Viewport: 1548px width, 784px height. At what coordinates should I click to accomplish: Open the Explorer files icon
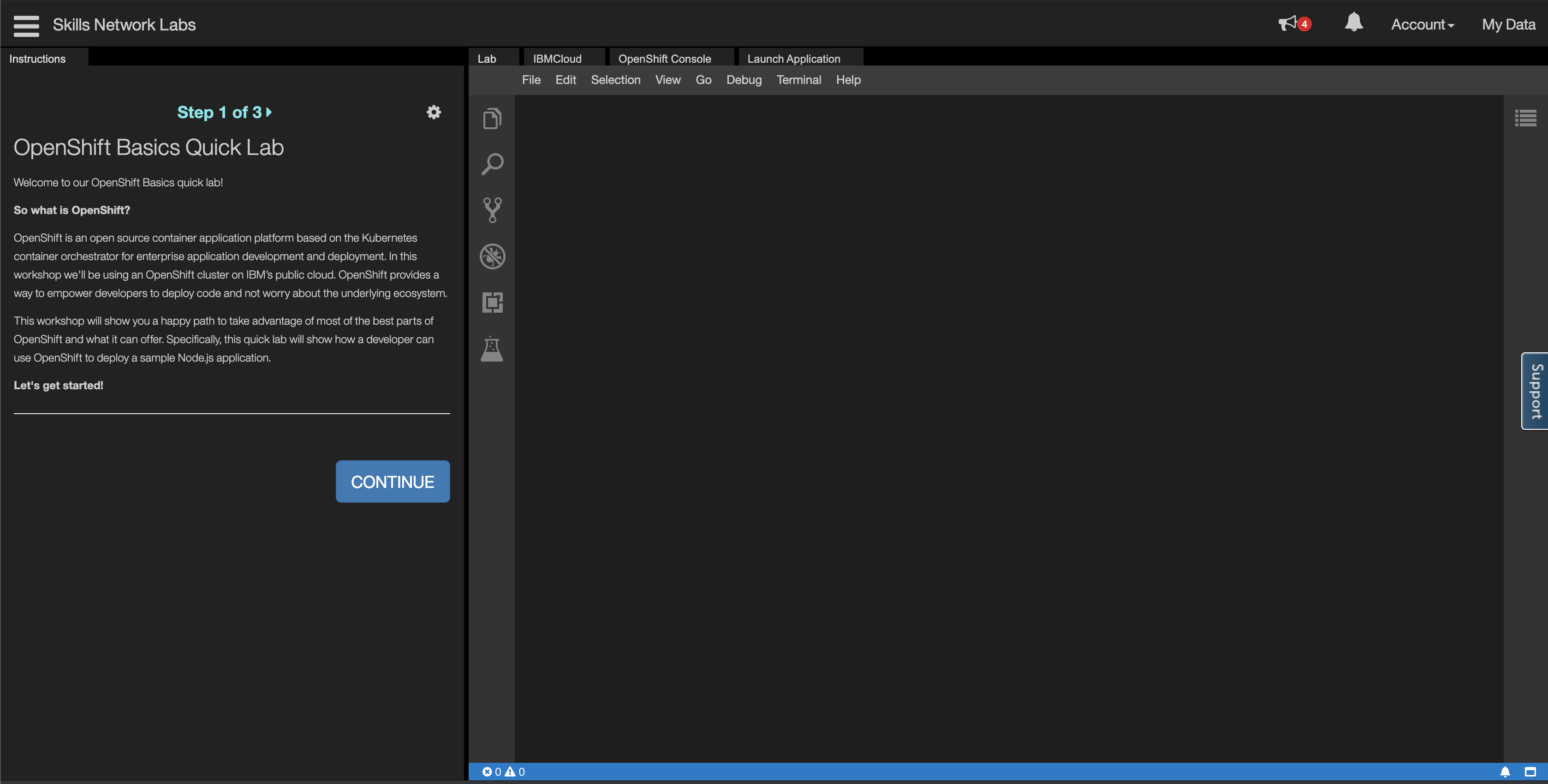coord(492,119)
